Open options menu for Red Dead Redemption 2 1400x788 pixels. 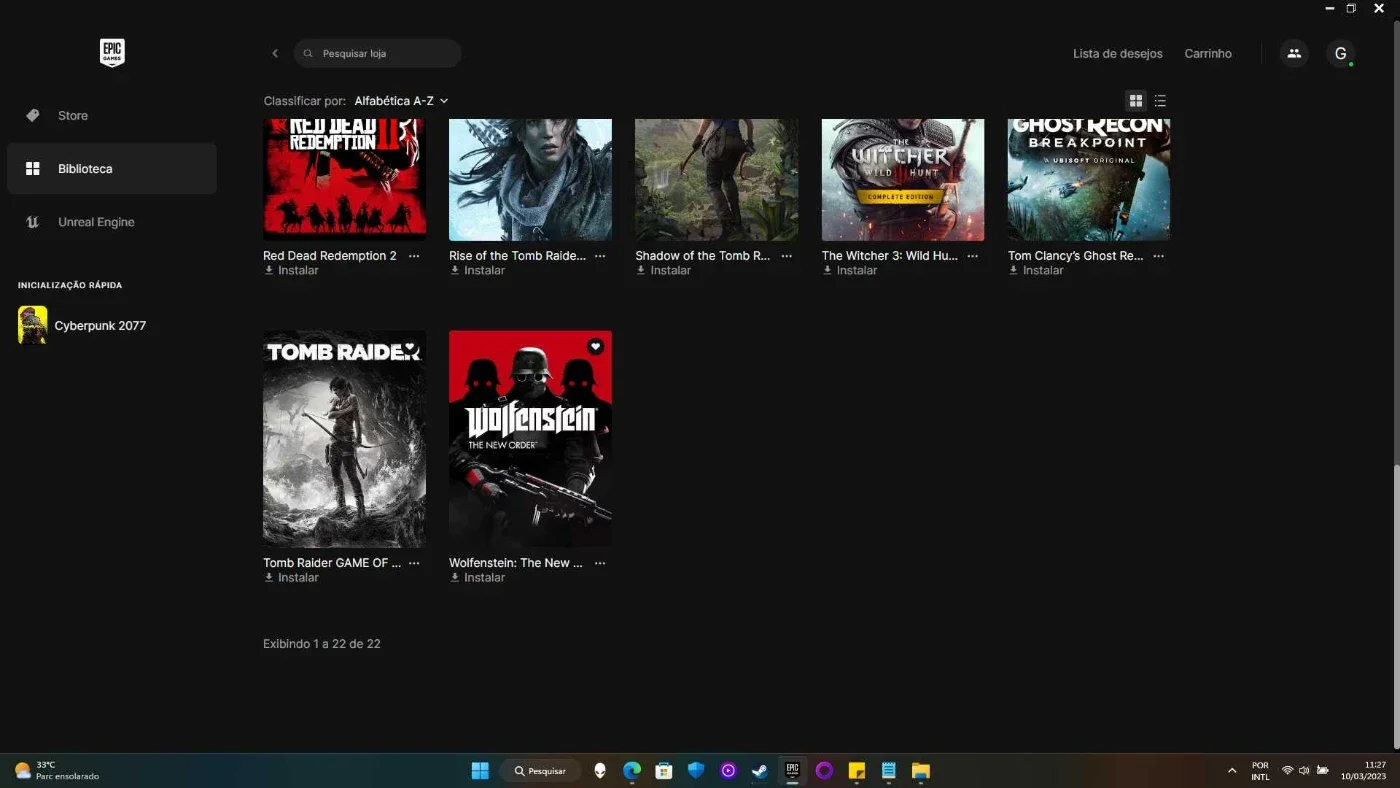(414, 256)
